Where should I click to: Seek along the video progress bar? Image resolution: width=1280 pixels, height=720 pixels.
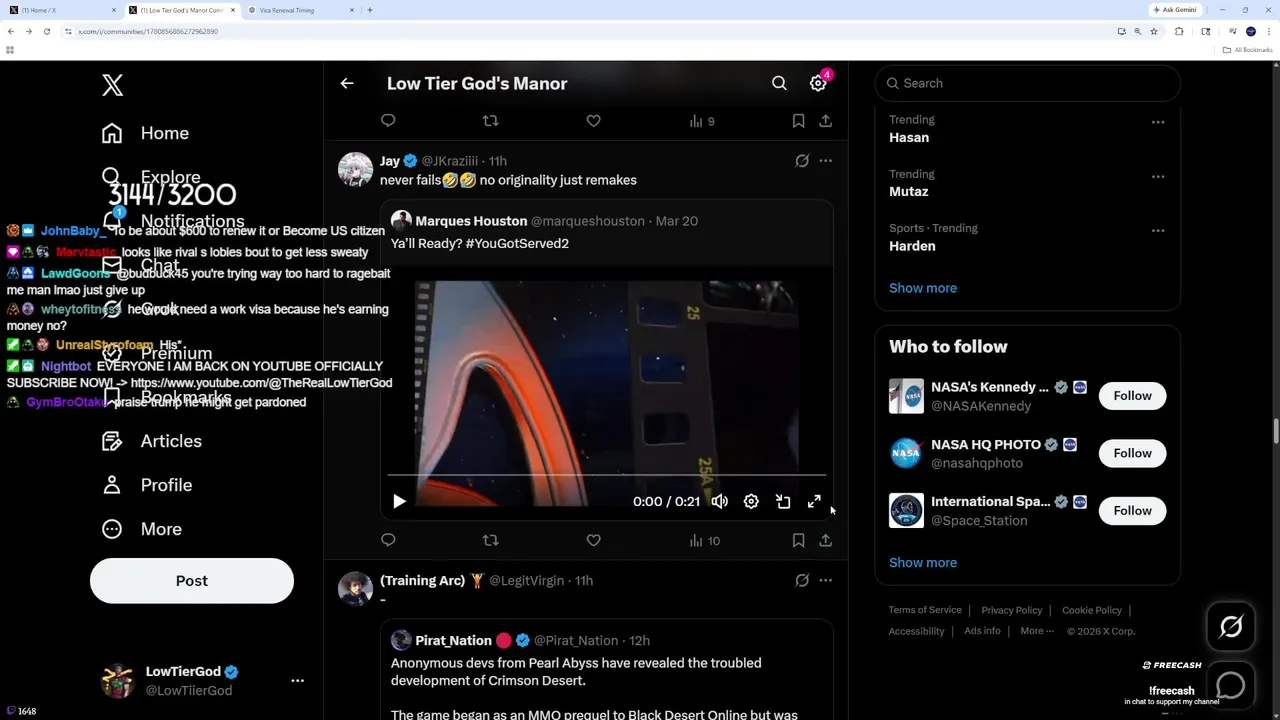pyautogui.click(x=607, y=476)
